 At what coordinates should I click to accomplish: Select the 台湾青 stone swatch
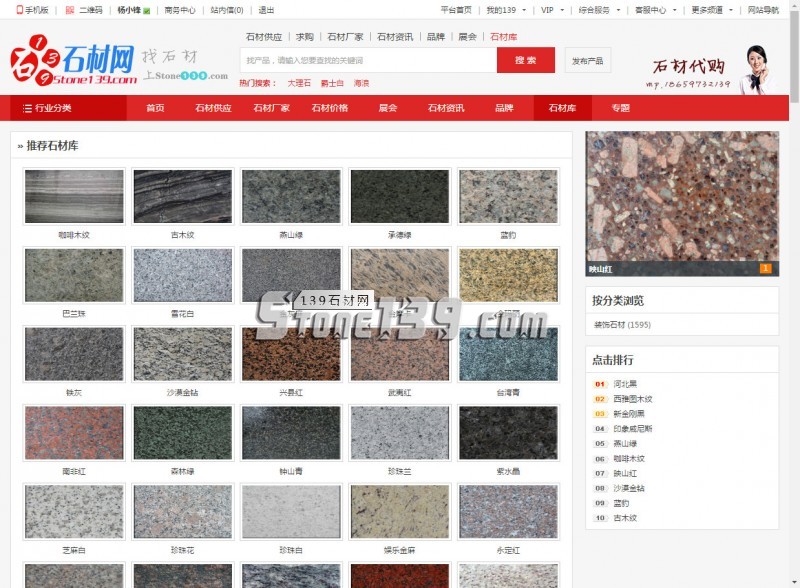(x=508, y=354)
